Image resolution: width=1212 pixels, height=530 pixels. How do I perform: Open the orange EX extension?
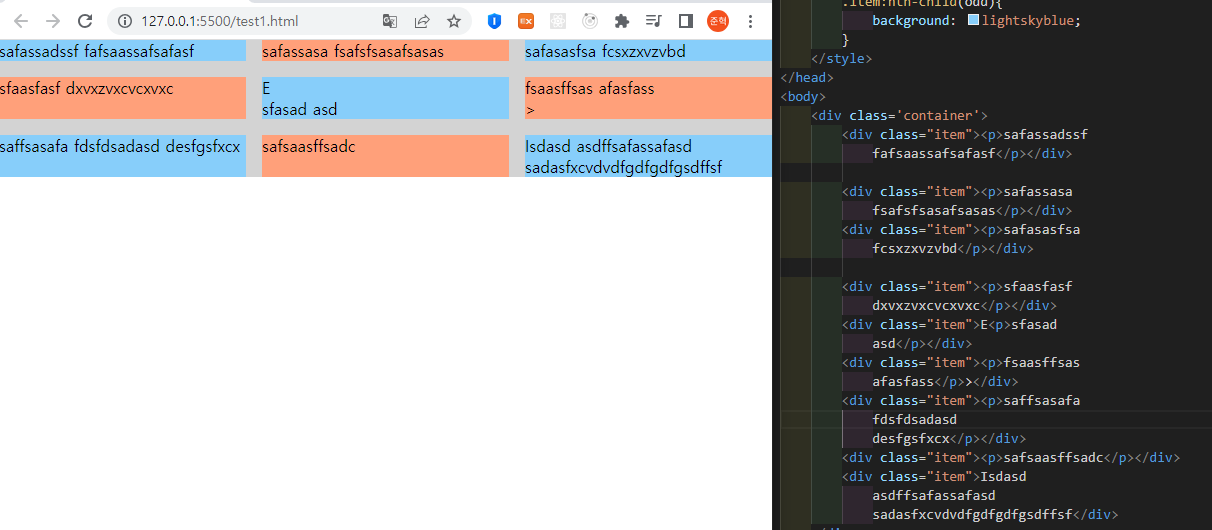point(525,21)
